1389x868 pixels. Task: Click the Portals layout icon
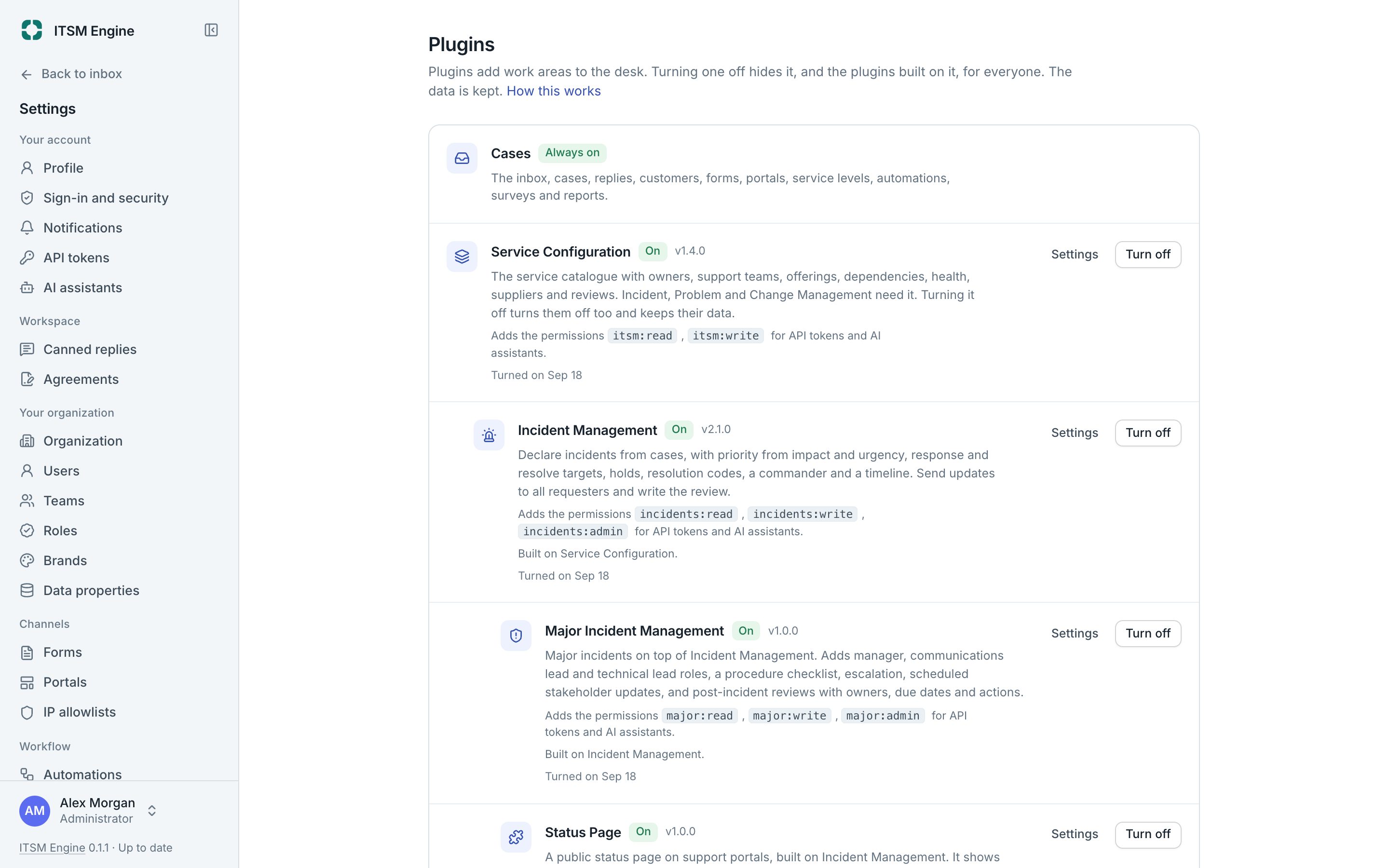point(27,682)
